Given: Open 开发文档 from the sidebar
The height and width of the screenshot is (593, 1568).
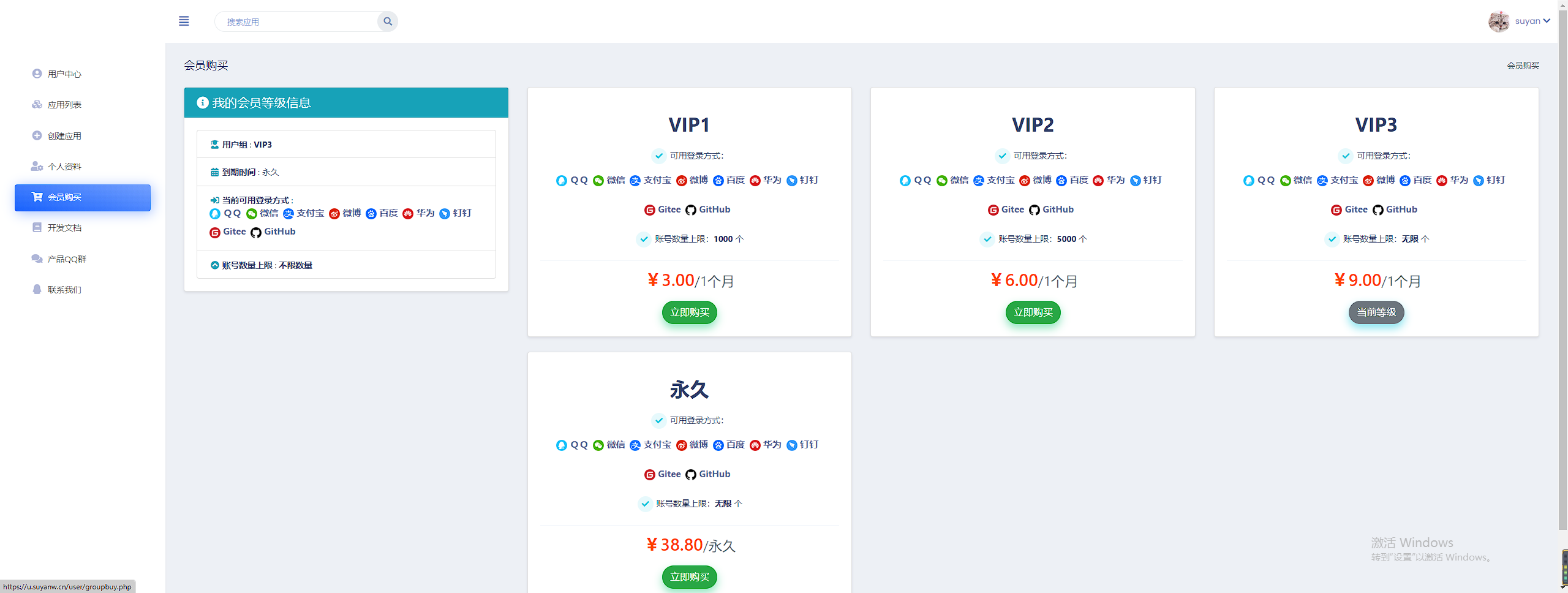Looking at the screenshot, I should tap(64, 228).
